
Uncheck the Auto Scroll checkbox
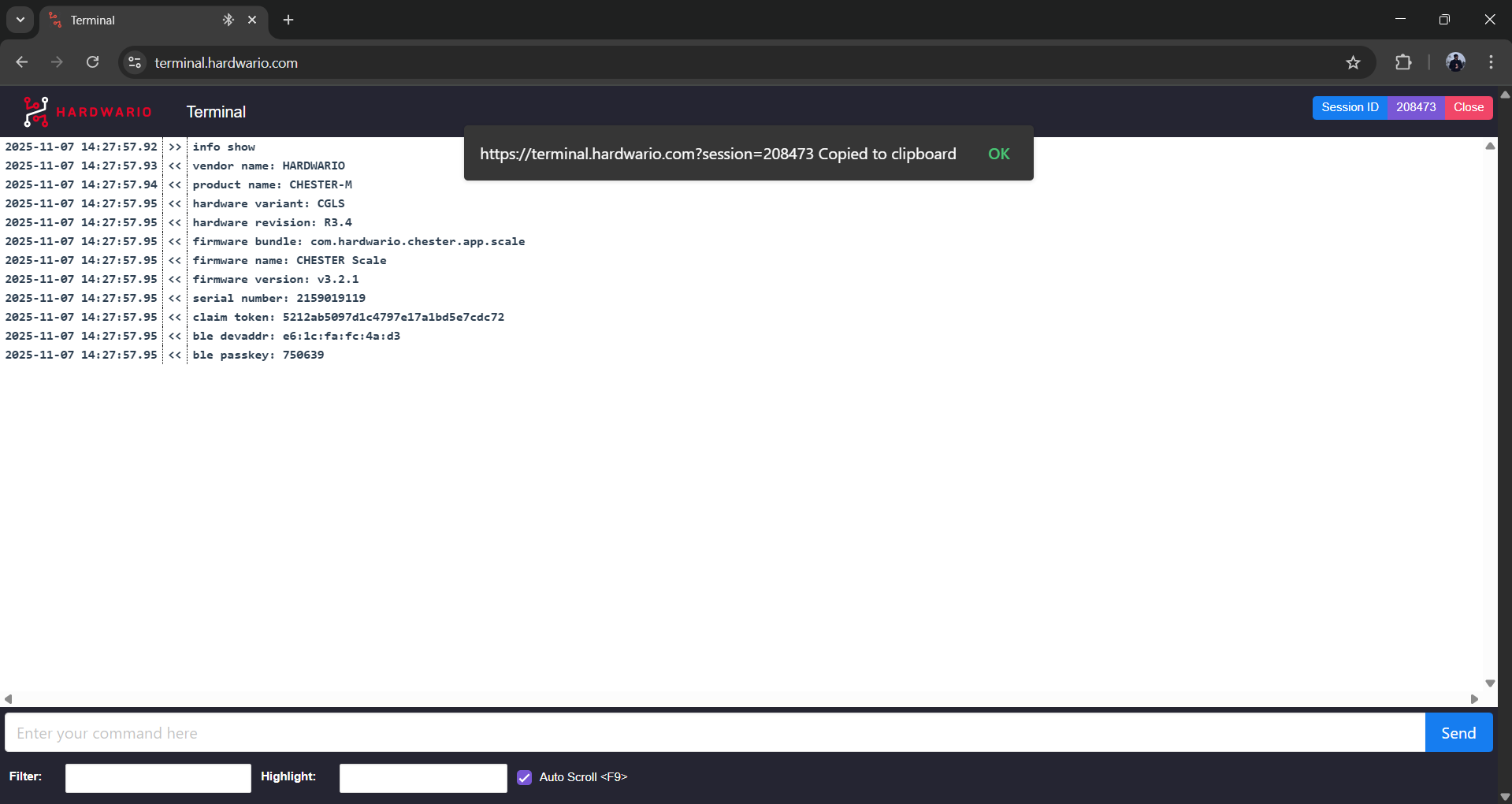tap(524, 778)
